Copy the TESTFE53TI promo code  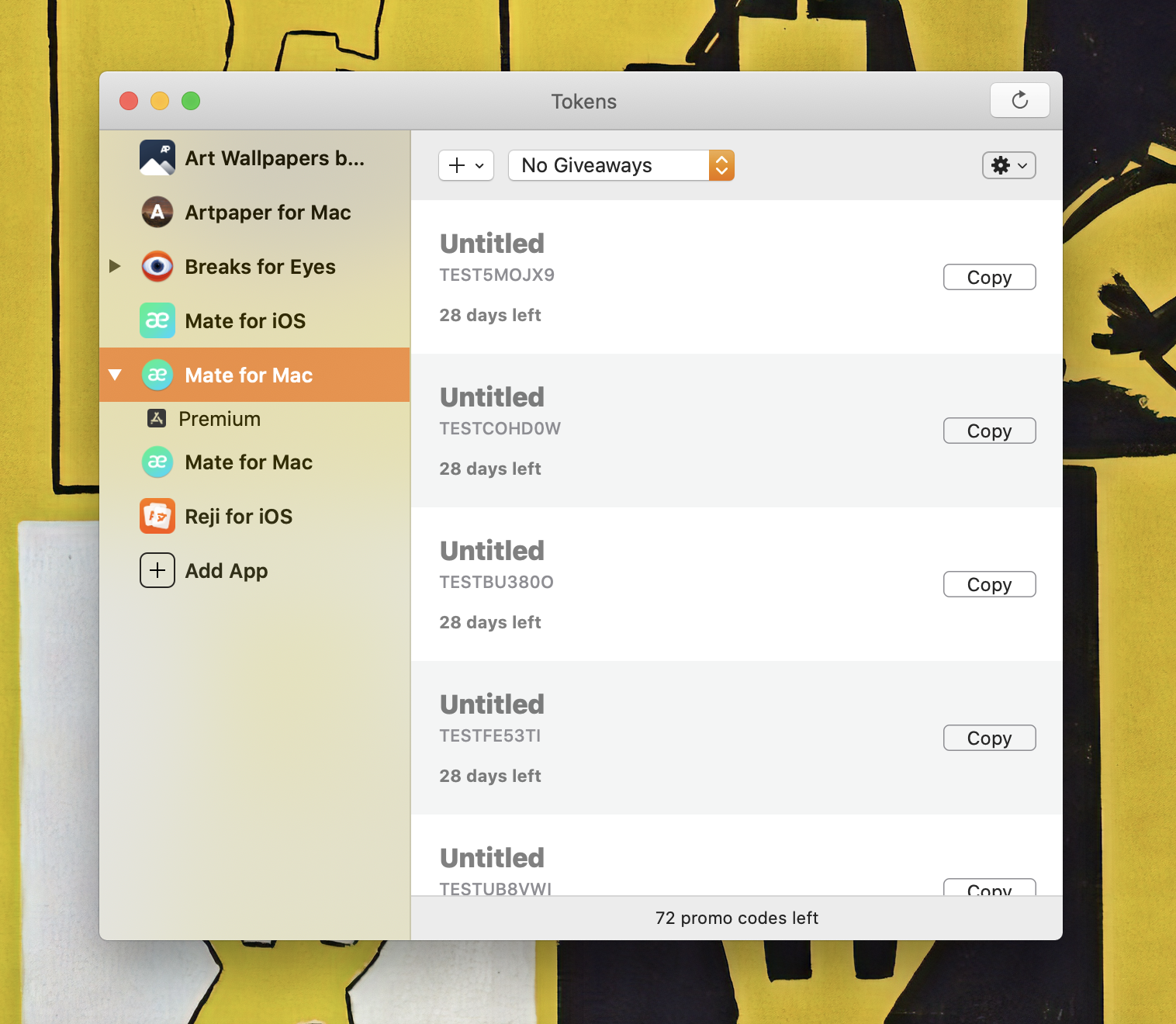click(990, 738)
